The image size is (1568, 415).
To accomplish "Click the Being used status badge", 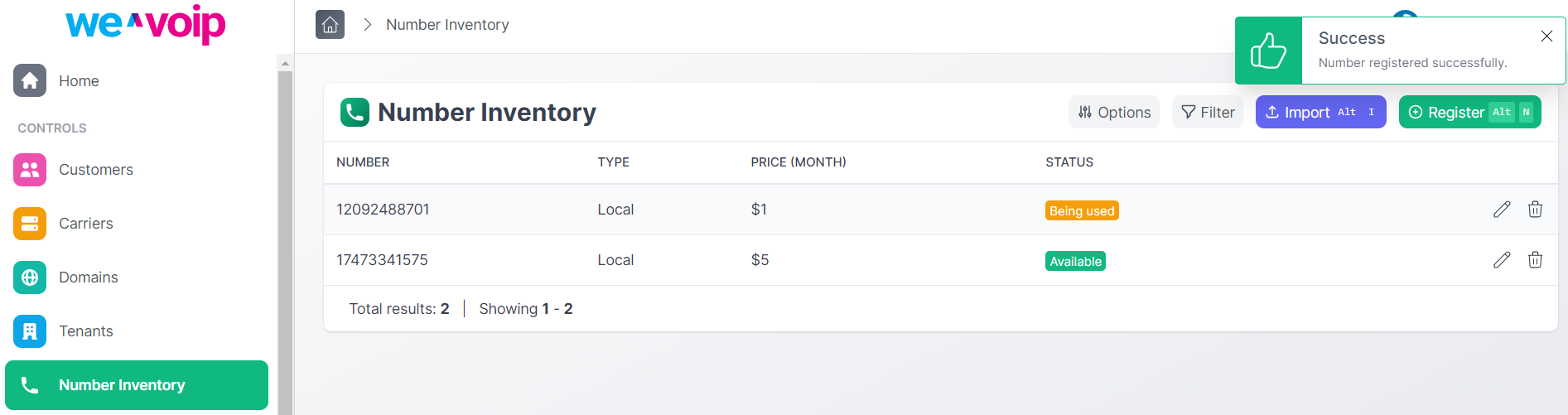I will (1082, 210).
